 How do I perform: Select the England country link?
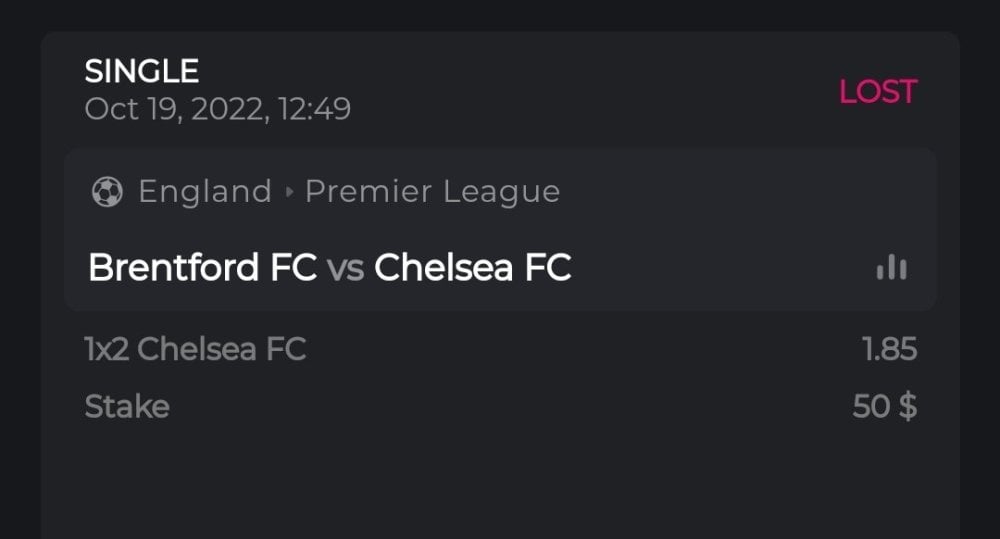(205, 191)
